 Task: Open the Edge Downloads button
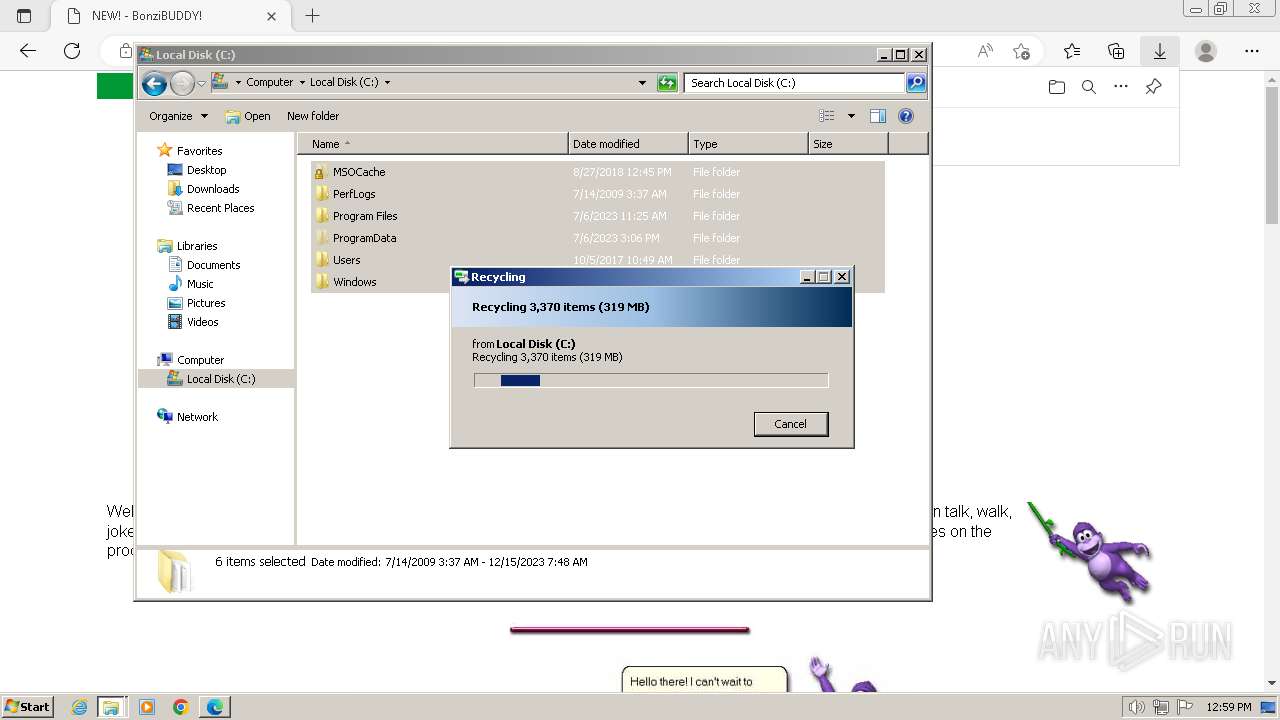[1160, 51]
